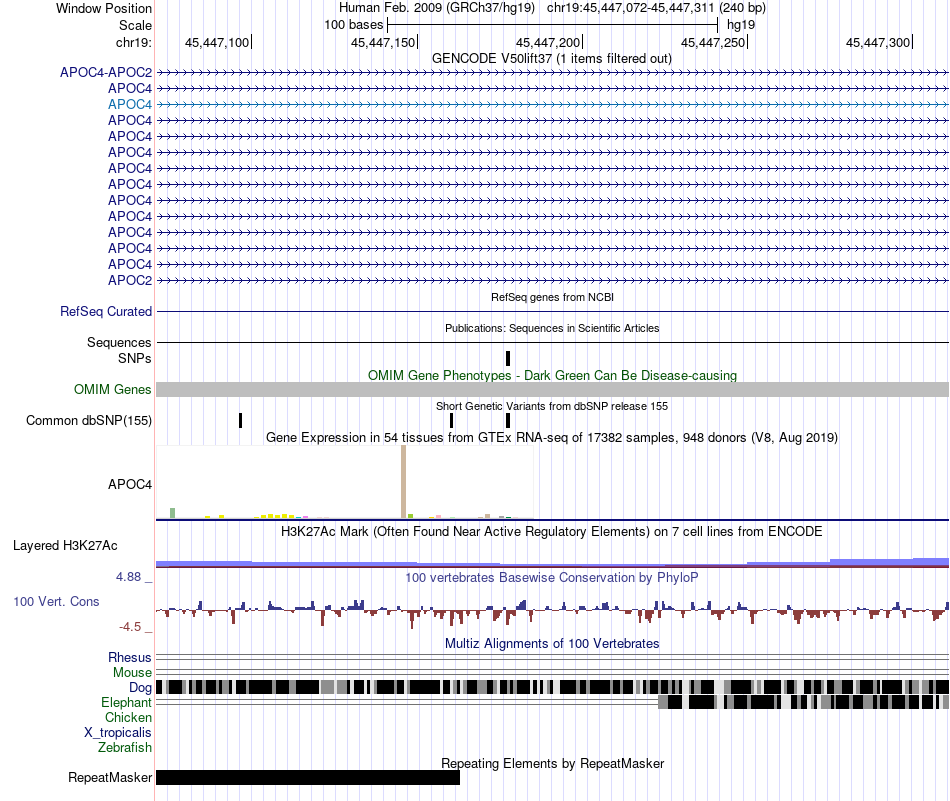Screen dimensions: 950x801
Task: Click the Dog alignment blocks row
Action: (x=552, y=687)
